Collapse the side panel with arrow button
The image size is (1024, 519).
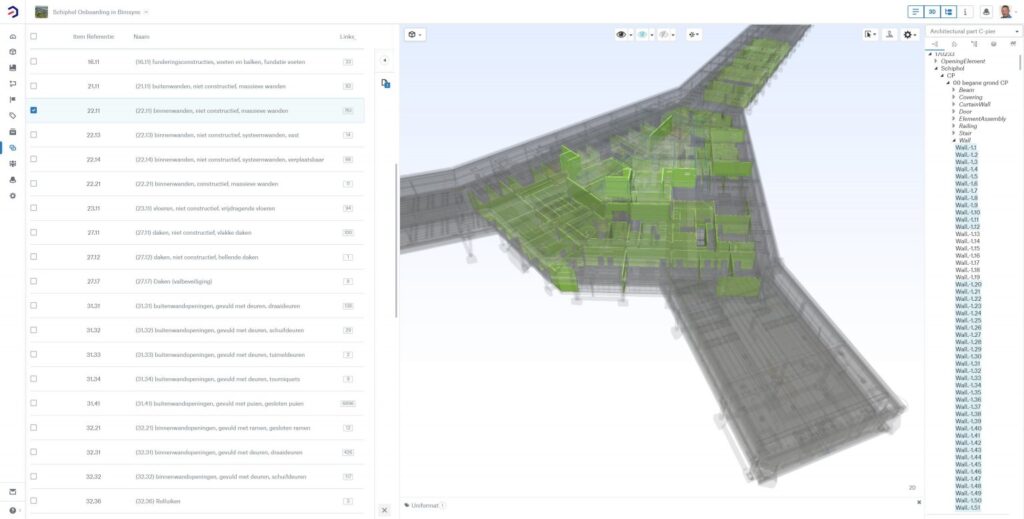coord(385,60)
